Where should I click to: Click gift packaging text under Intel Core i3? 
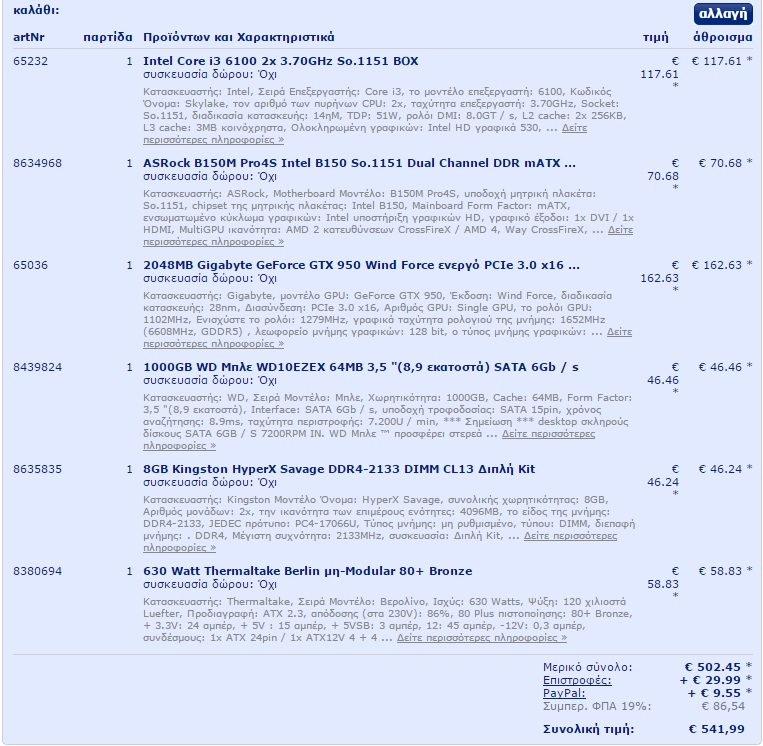click(210, 74)
